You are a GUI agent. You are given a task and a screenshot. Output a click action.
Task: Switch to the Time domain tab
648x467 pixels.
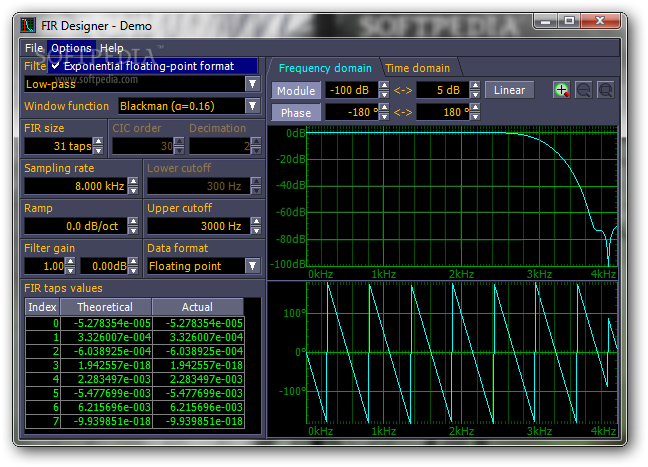(417, 68)
